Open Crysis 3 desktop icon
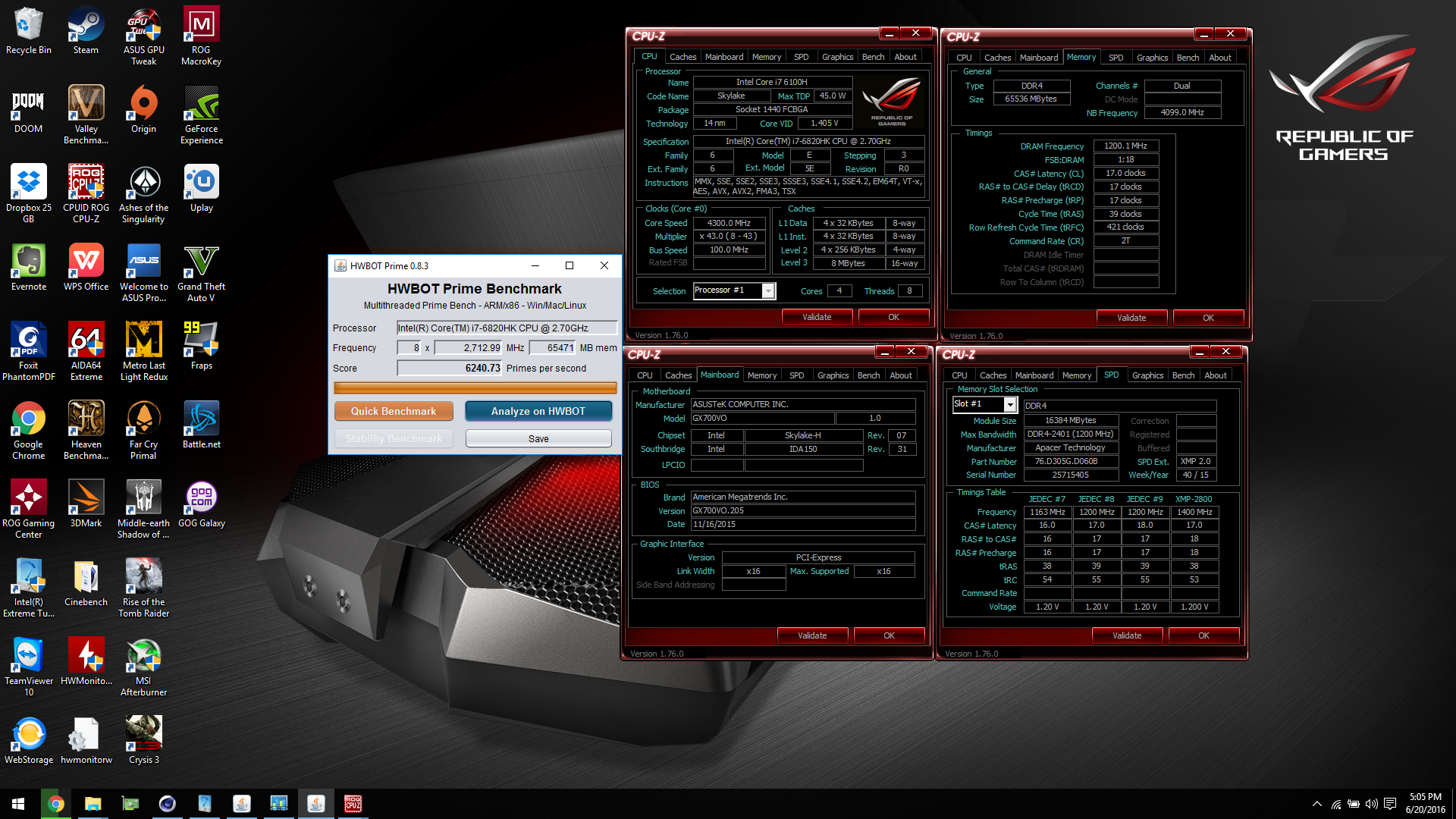The image size is (1456, 819). pyautogui.click(x=143, y=740)
